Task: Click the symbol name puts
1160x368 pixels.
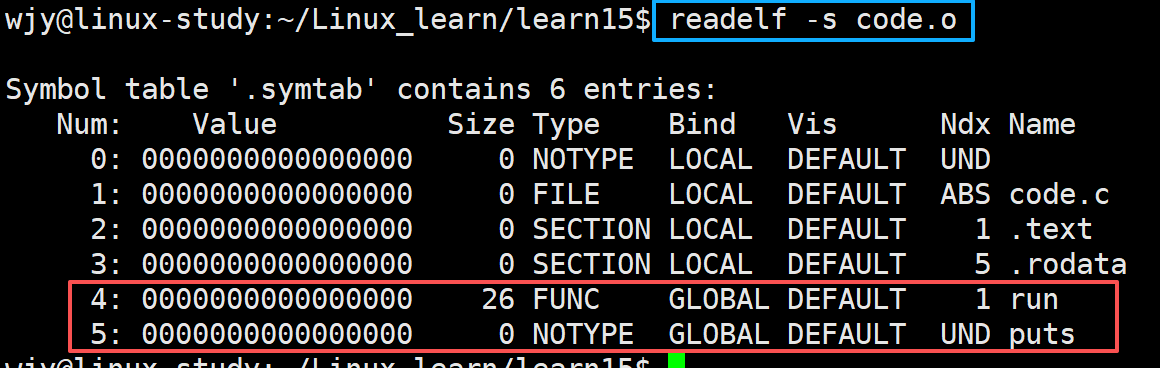Action: point(1042,335)
